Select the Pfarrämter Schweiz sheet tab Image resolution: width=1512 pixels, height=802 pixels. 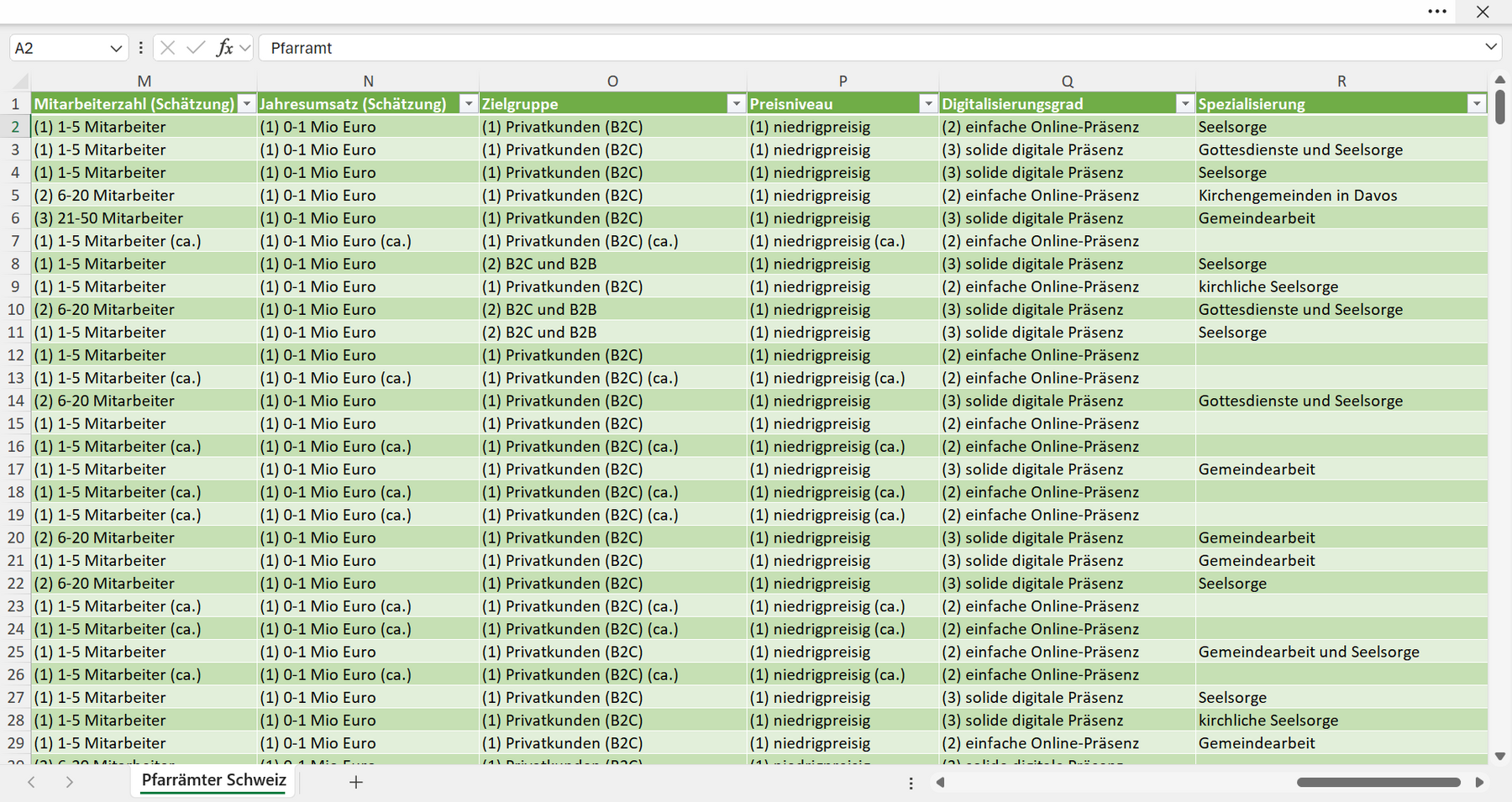pos(213,780)
